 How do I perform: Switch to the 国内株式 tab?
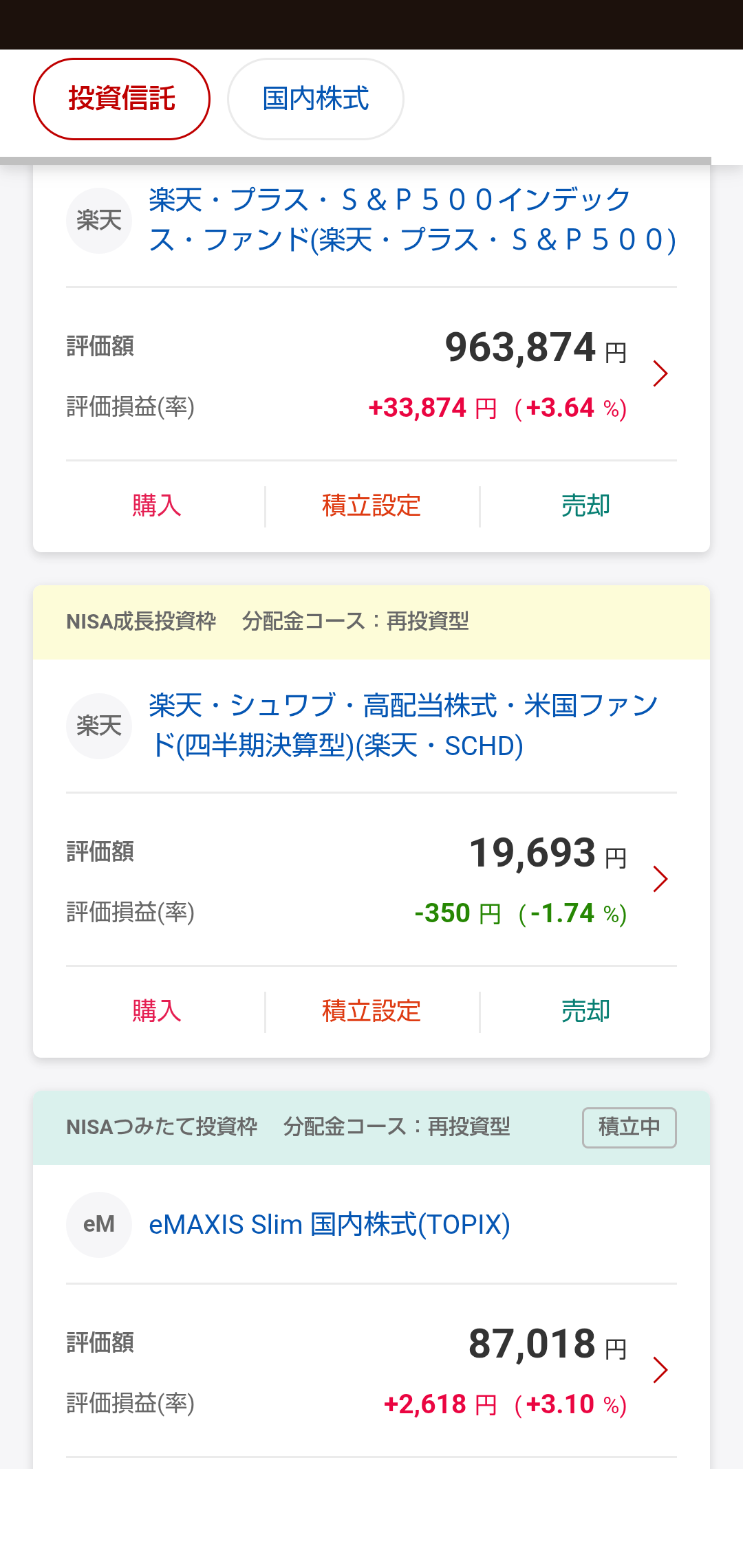click(x=316, y=99)
